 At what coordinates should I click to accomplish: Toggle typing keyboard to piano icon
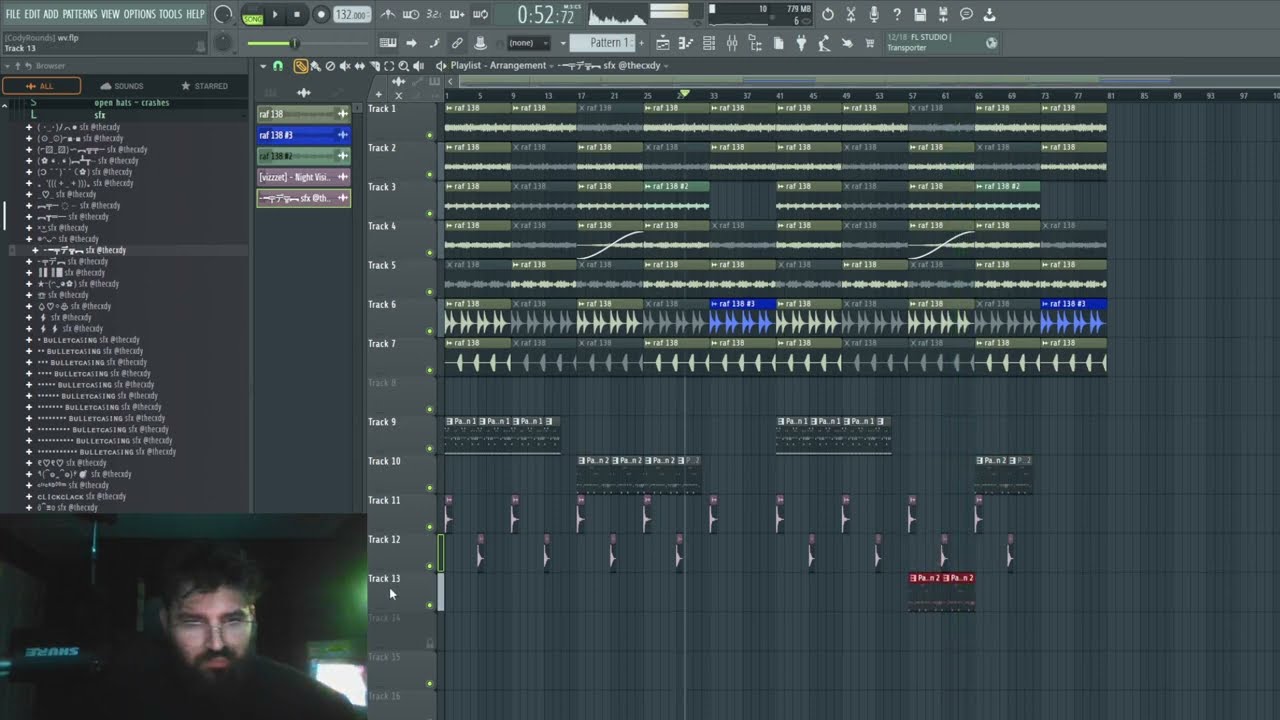(x=388, y=43)
